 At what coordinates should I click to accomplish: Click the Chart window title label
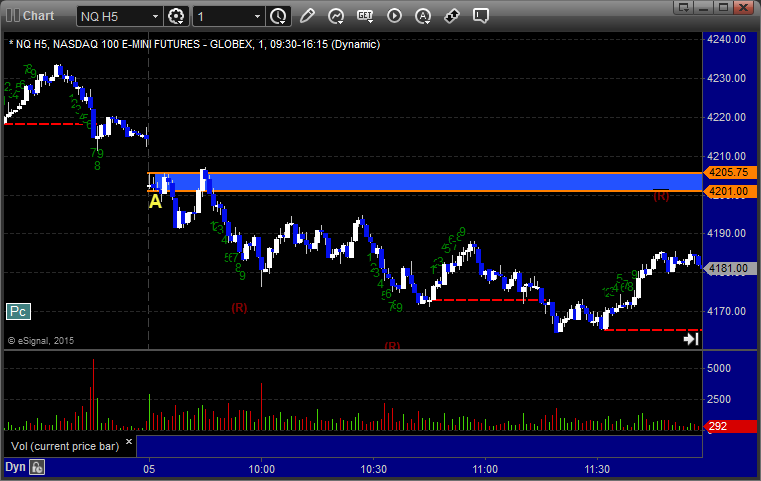pos(38,16)
